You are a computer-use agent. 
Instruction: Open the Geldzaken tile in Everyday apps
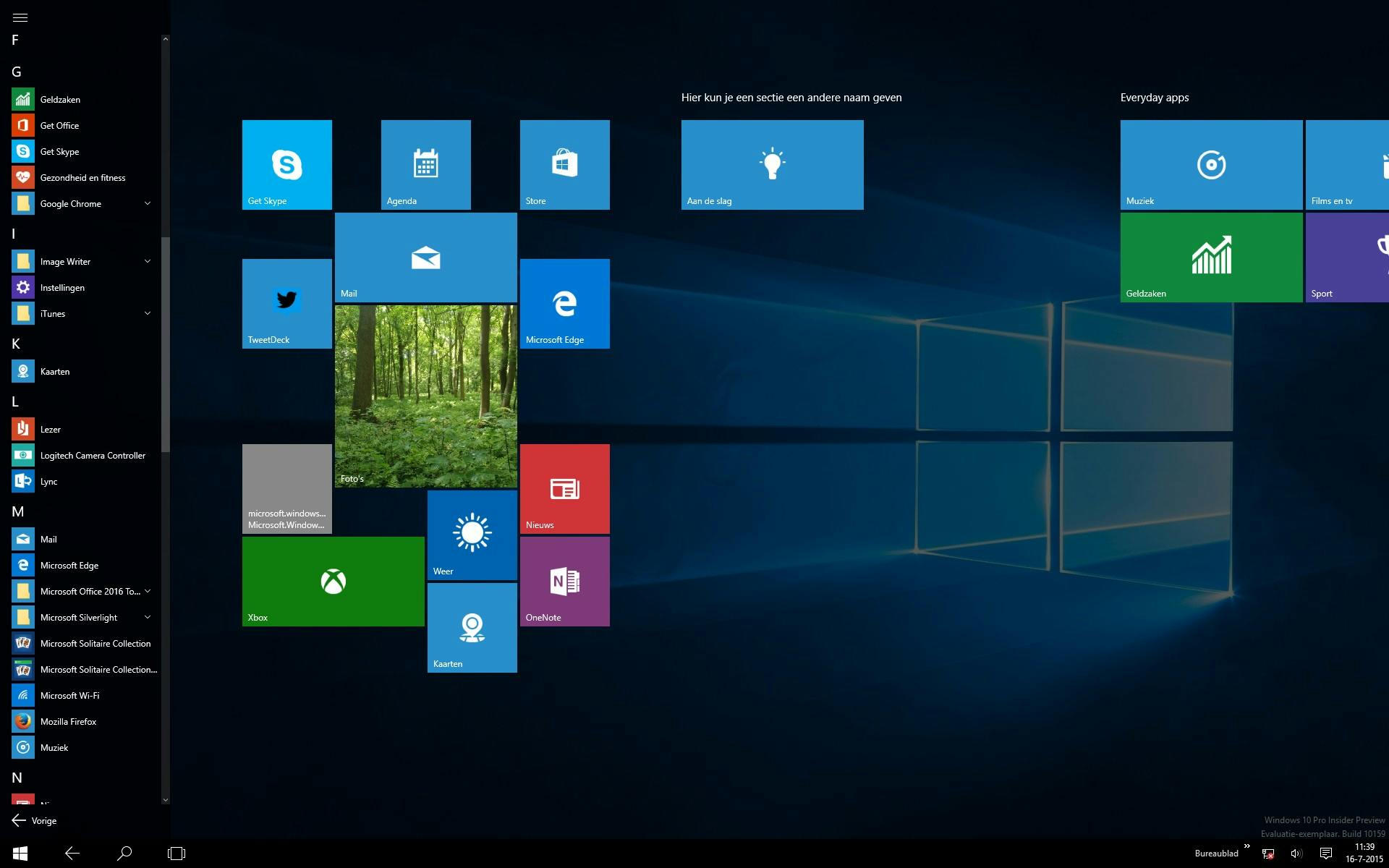click(x=1211, y=258)
